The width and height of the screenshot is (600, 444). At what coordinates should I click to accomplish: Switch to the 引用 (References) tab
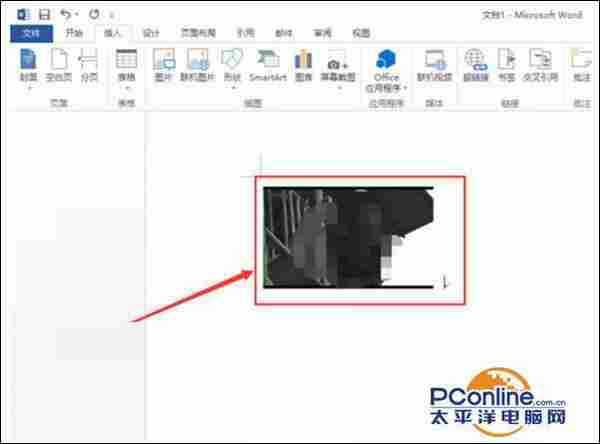(245, 33)
